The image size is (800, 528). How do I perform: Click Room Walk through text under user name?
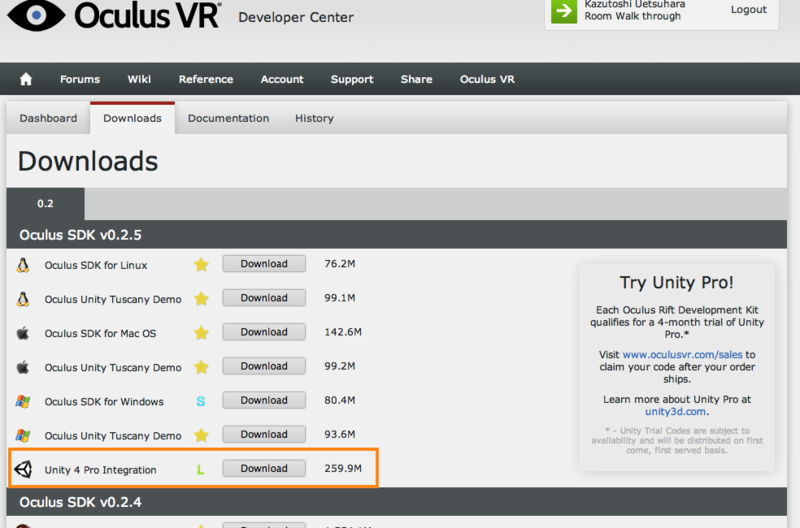coord(633,16)
